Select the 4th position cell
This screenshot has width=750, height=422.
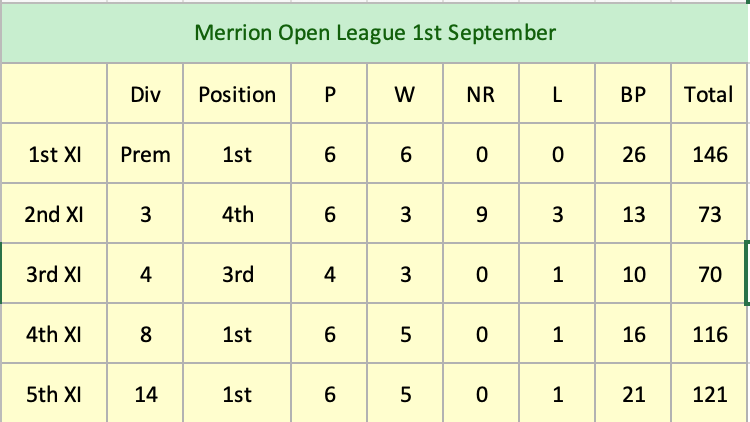[237, 215]
